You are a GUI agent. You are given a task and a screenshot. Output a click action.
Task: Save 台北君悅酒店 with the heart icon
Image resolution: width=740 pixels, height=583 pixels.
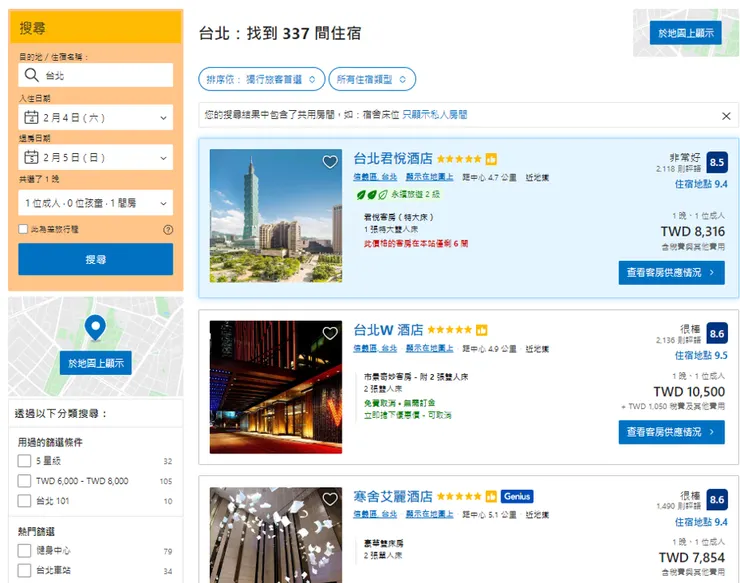tap(330, 162)
